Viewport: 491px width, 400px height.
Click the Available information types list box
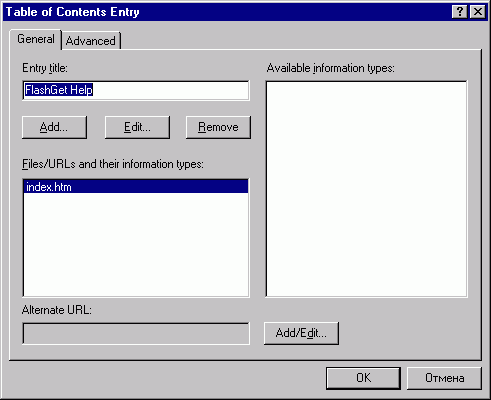(x=366, y=189)
